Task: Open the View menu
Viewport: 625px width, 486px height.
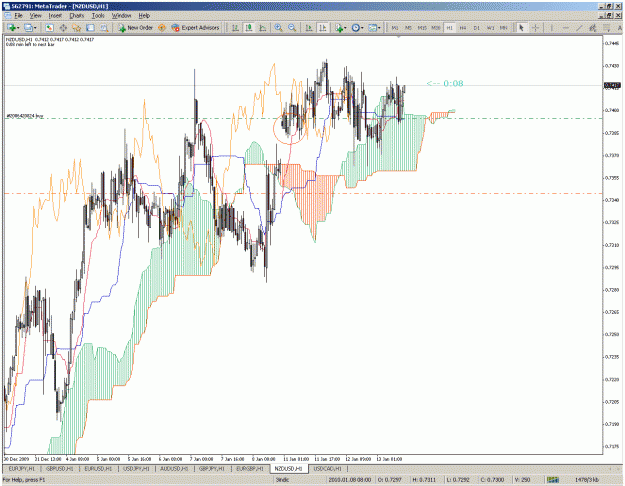Action: 35,16
